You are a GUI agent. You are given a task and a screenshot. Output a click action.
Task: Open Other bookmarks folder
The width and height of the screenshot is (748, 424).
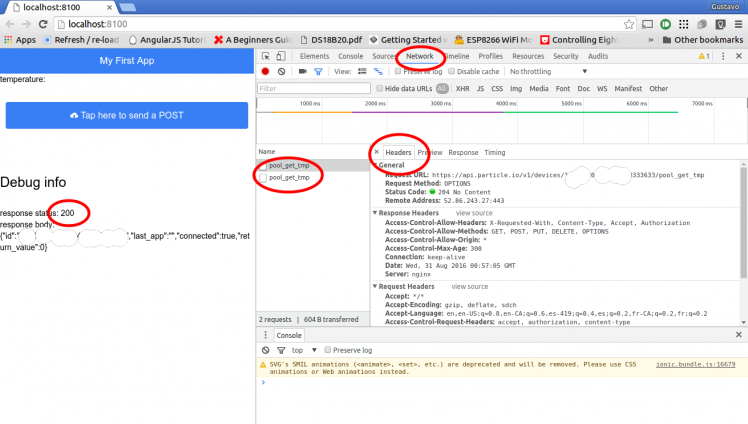coord(703,40)
